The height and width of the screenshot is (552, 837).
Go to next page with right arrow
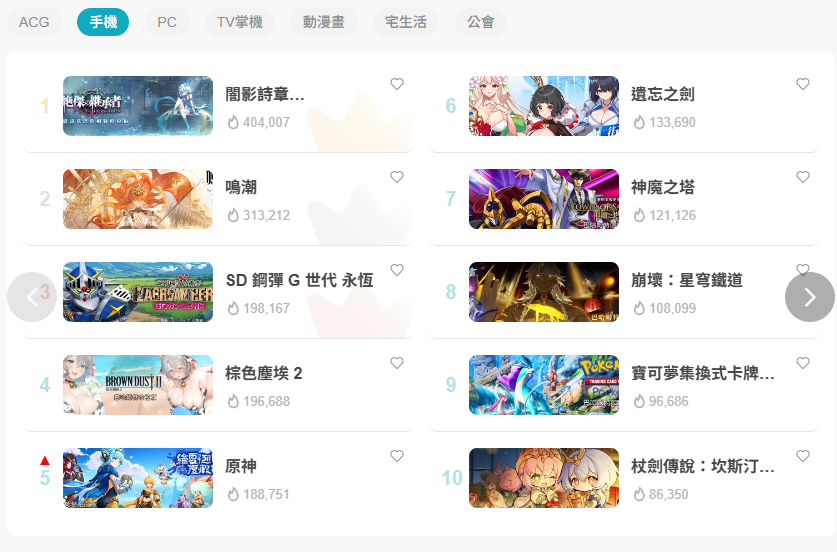[x=810, y=297]
